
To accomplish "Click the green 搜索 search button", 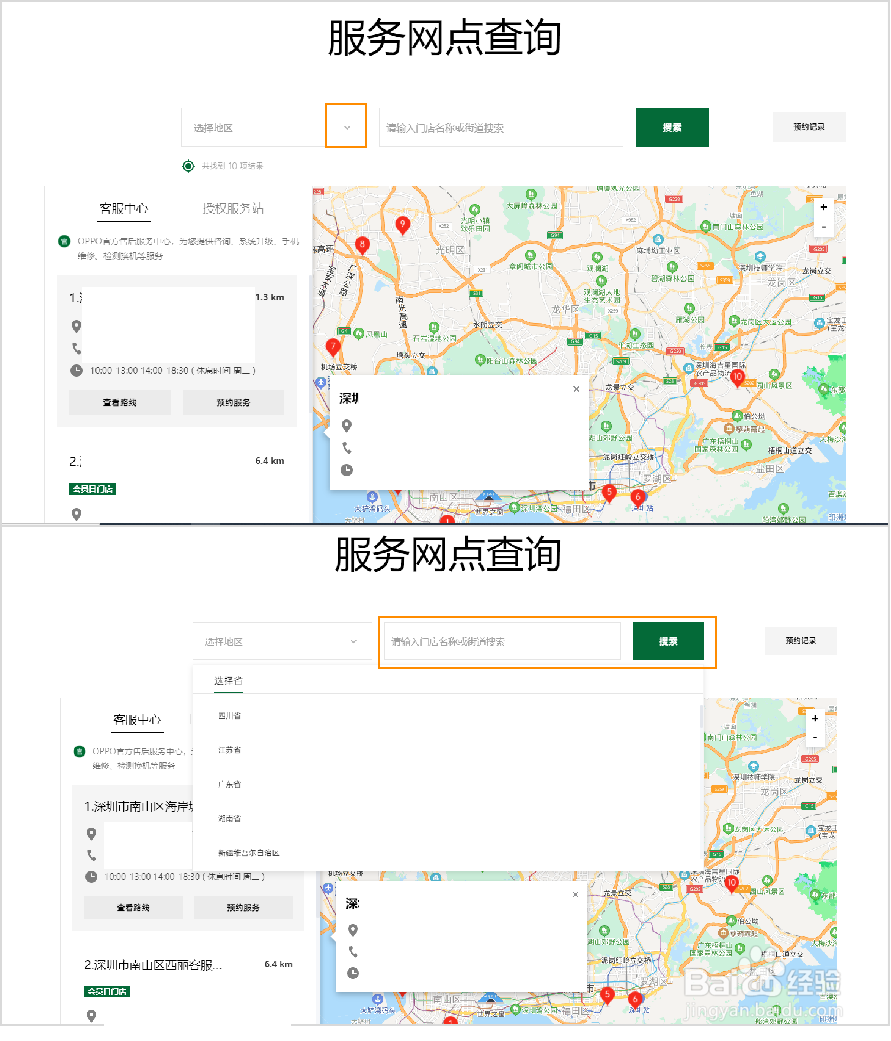I will coord(672,127).
